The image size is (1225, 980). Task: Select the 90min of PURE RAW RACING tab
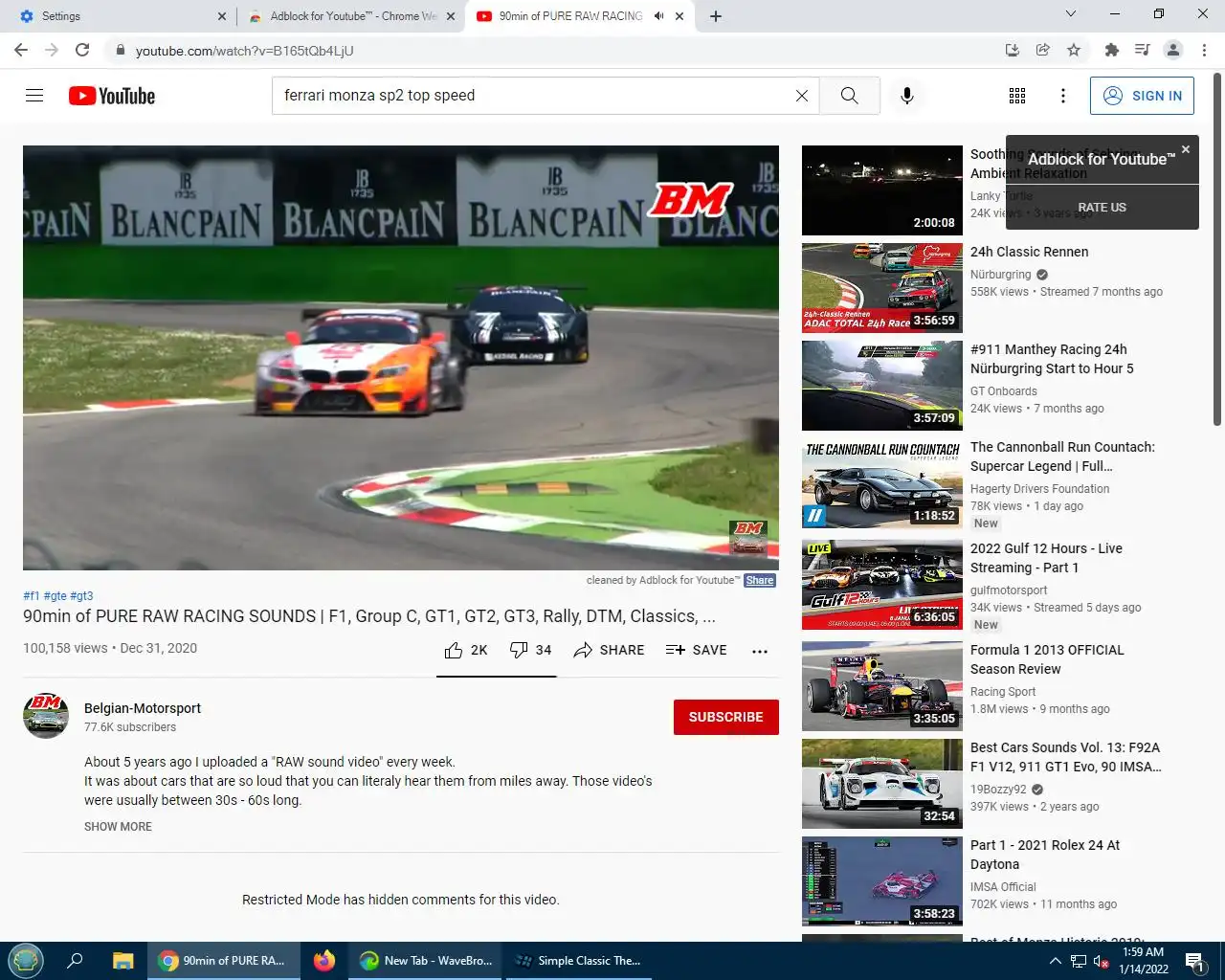pyautogui.click(x=579, y=16)
